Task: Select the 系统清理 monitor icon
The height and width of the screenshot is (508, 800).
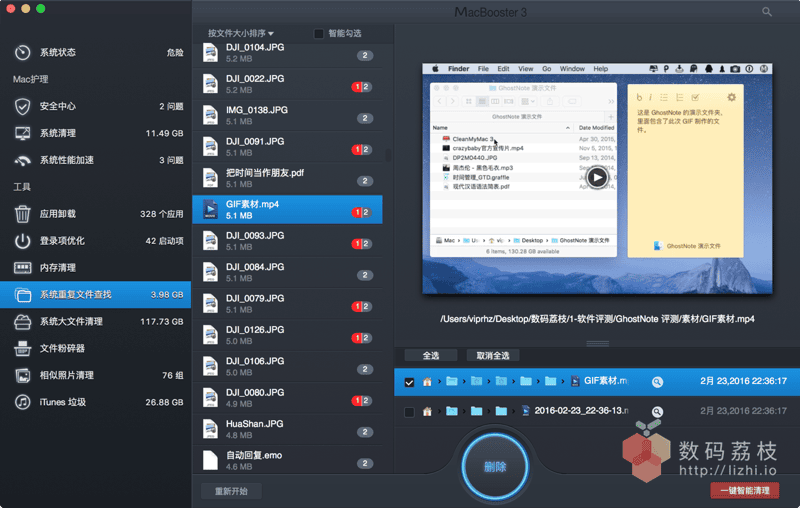Action: (x=22, y=133)
